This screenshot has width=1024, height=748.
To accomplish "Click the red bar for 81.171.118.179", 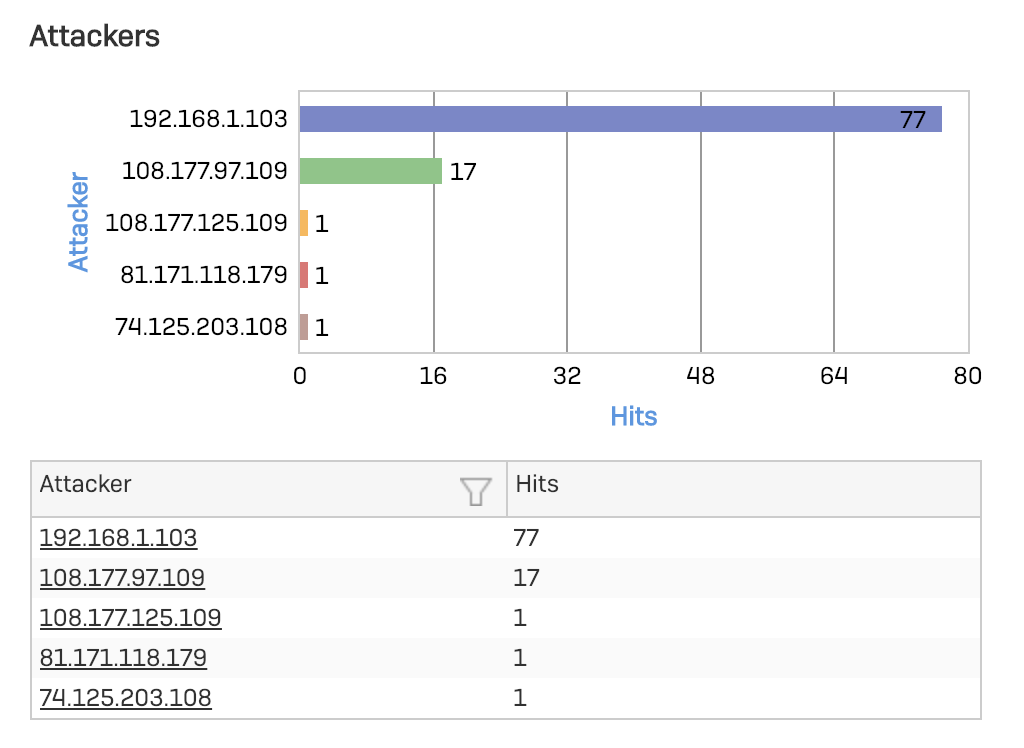I will coord(304,275).
